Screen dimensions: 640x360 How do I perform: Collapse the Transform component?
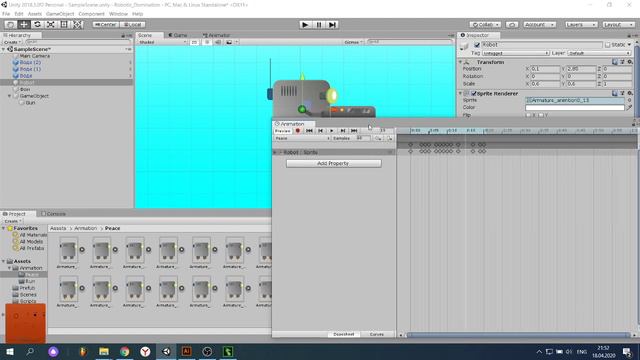460,62
